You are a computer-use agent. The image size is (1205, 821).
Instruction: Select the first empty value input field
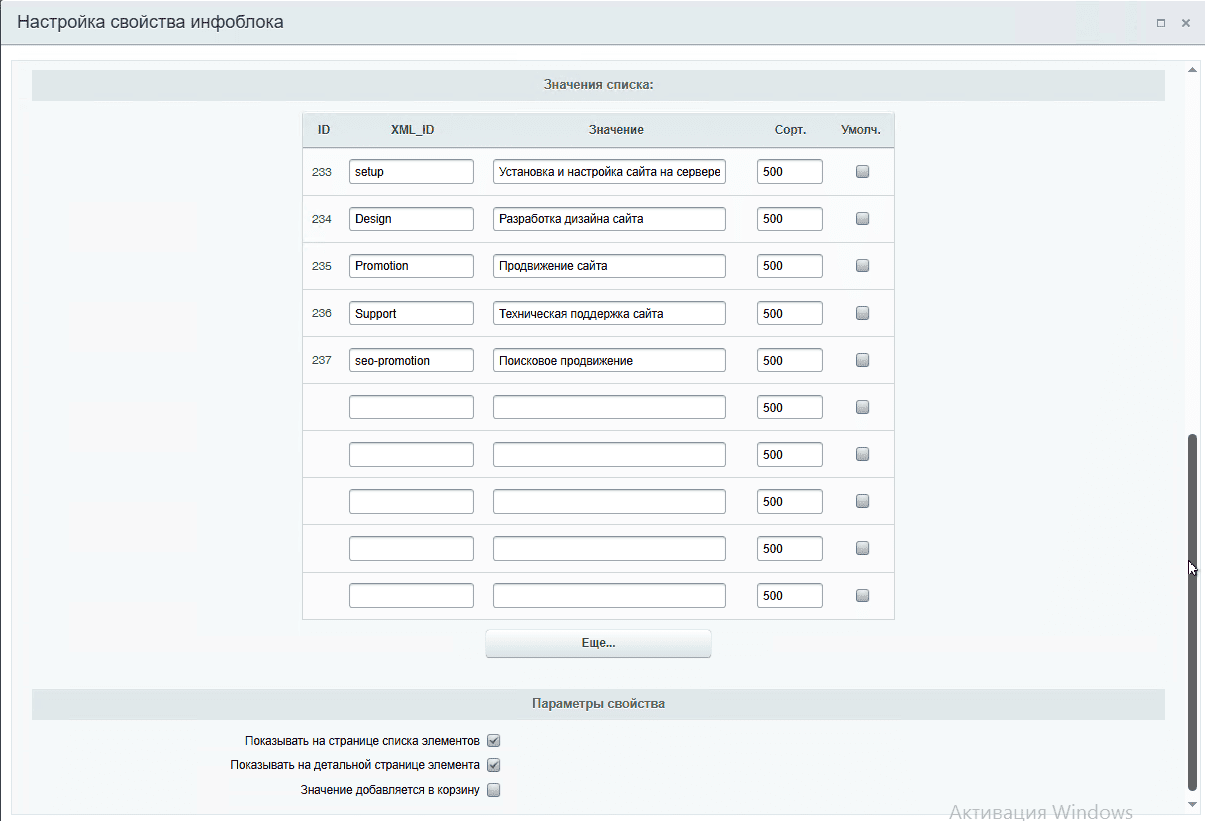(609, 407)
